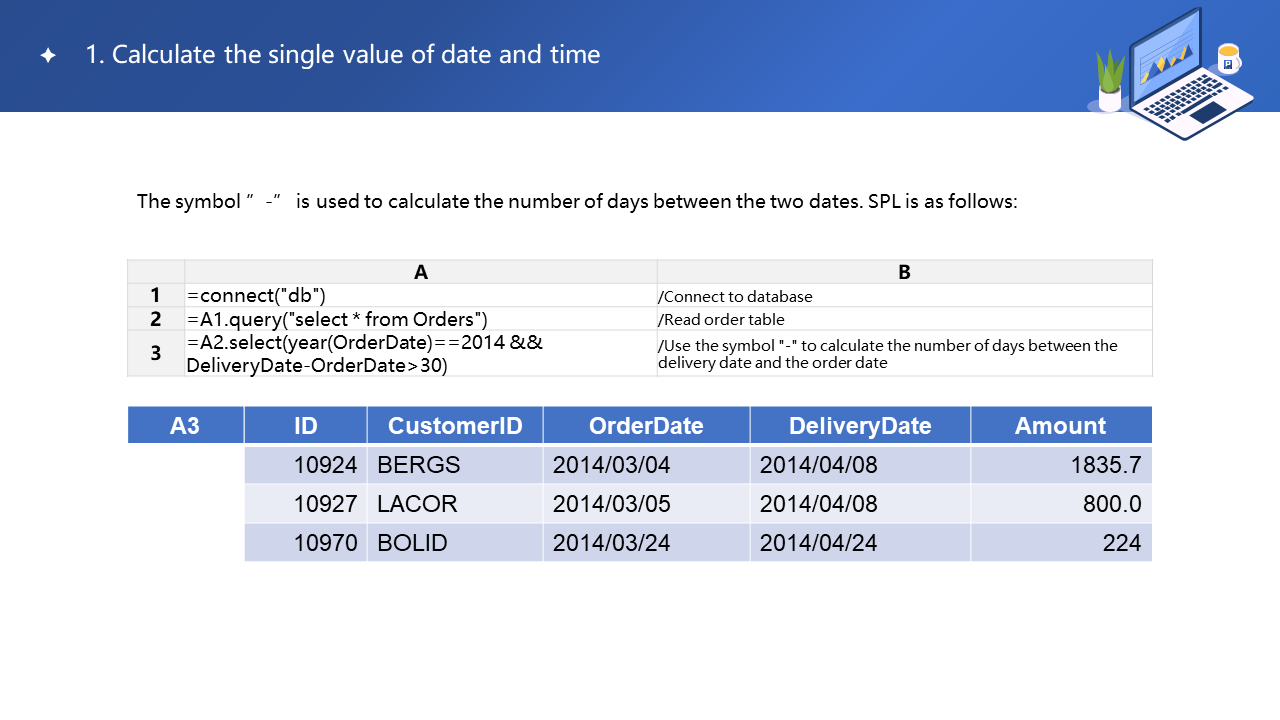The height and width of the screenshot is (720, 1280).
Task: Click the coffee mug beside the laptop
Action: [1228, 59]
